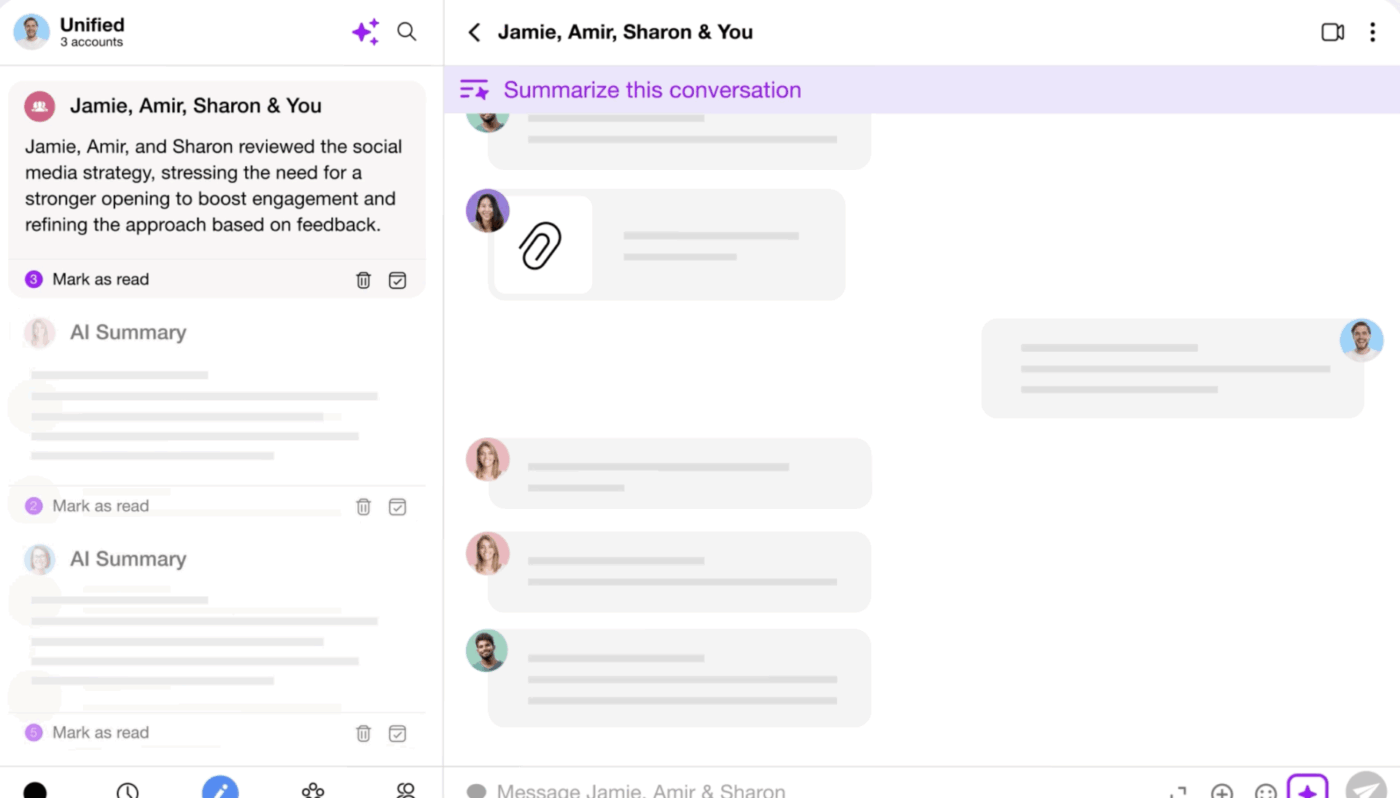This screenshot has height=798, width=1400.
Task: Archive the AI Summary conversation with 2 unread
Action: [397, 507]
